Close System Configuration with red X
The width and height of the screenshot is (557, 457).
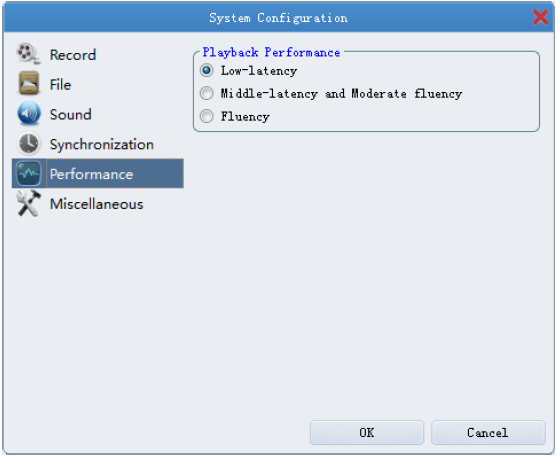[x=540, y=17]
